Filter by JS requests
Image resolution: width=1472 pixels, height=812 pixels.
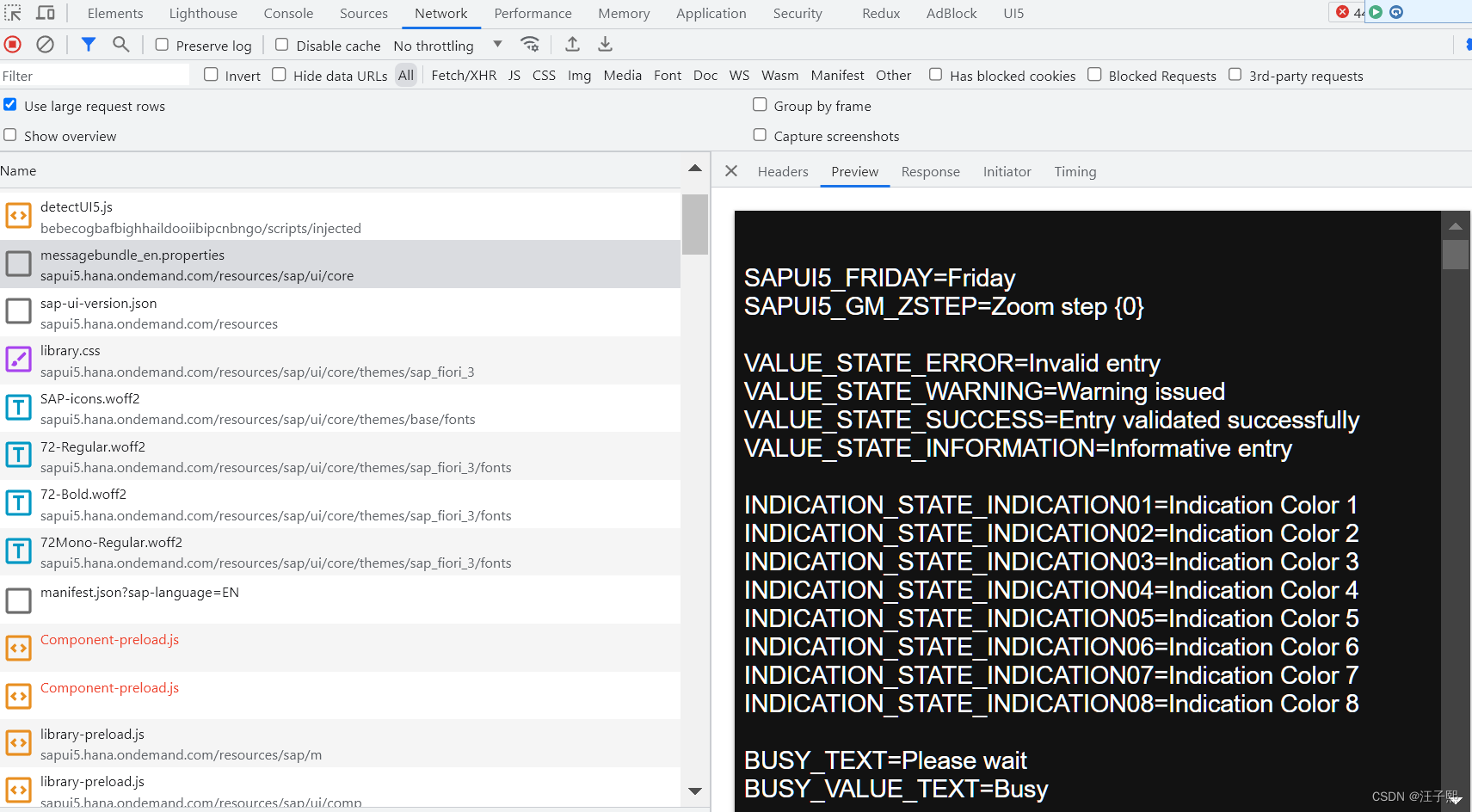point(514,76)
